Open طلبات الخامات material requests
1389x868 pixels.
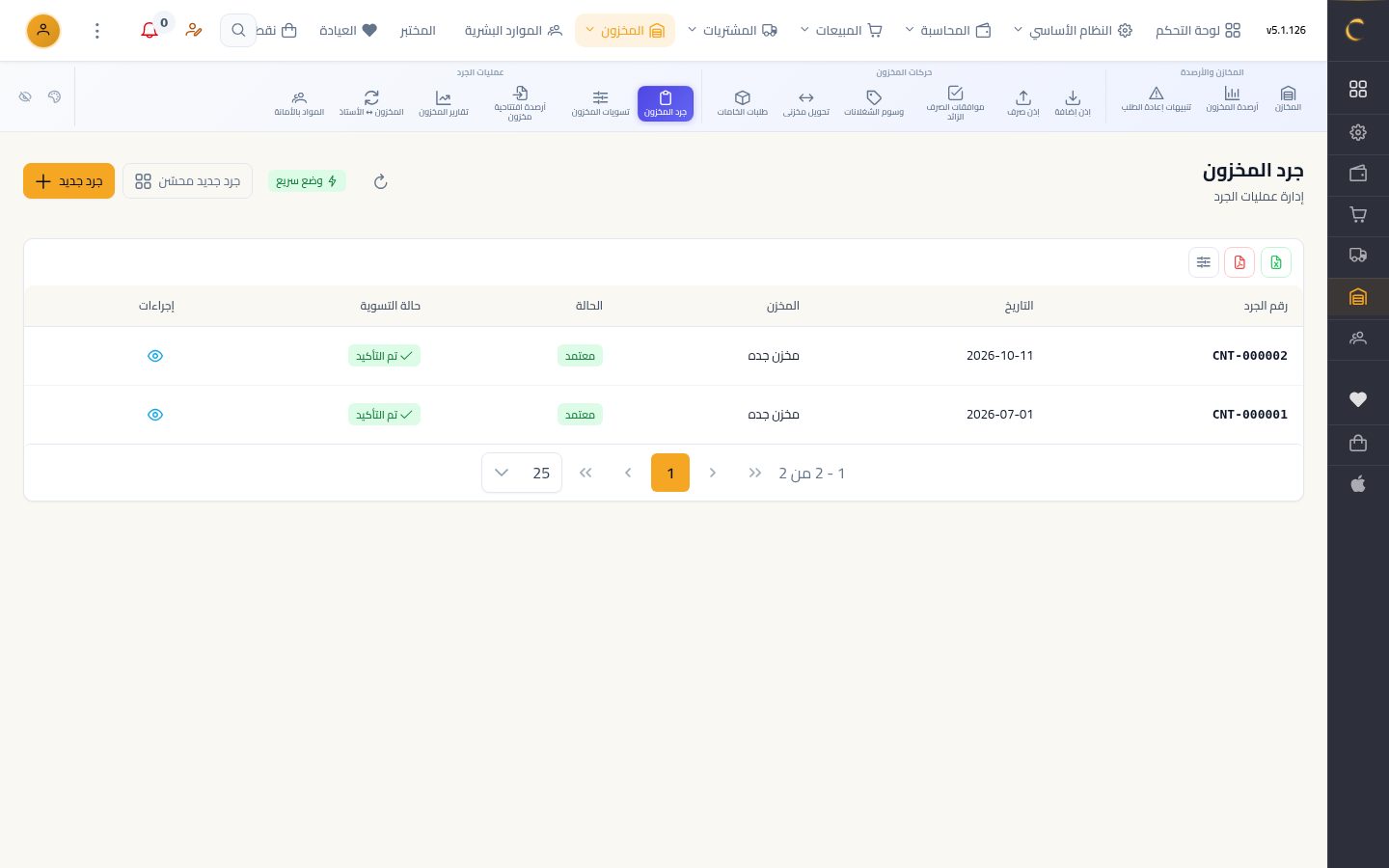click(742, 102)
